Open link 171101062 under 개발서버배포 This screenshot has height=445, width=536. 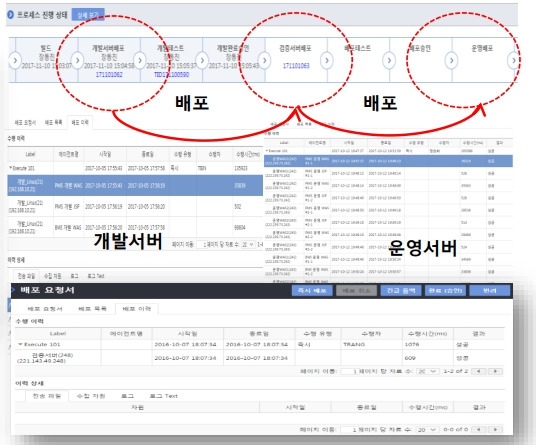pos(109,75)
